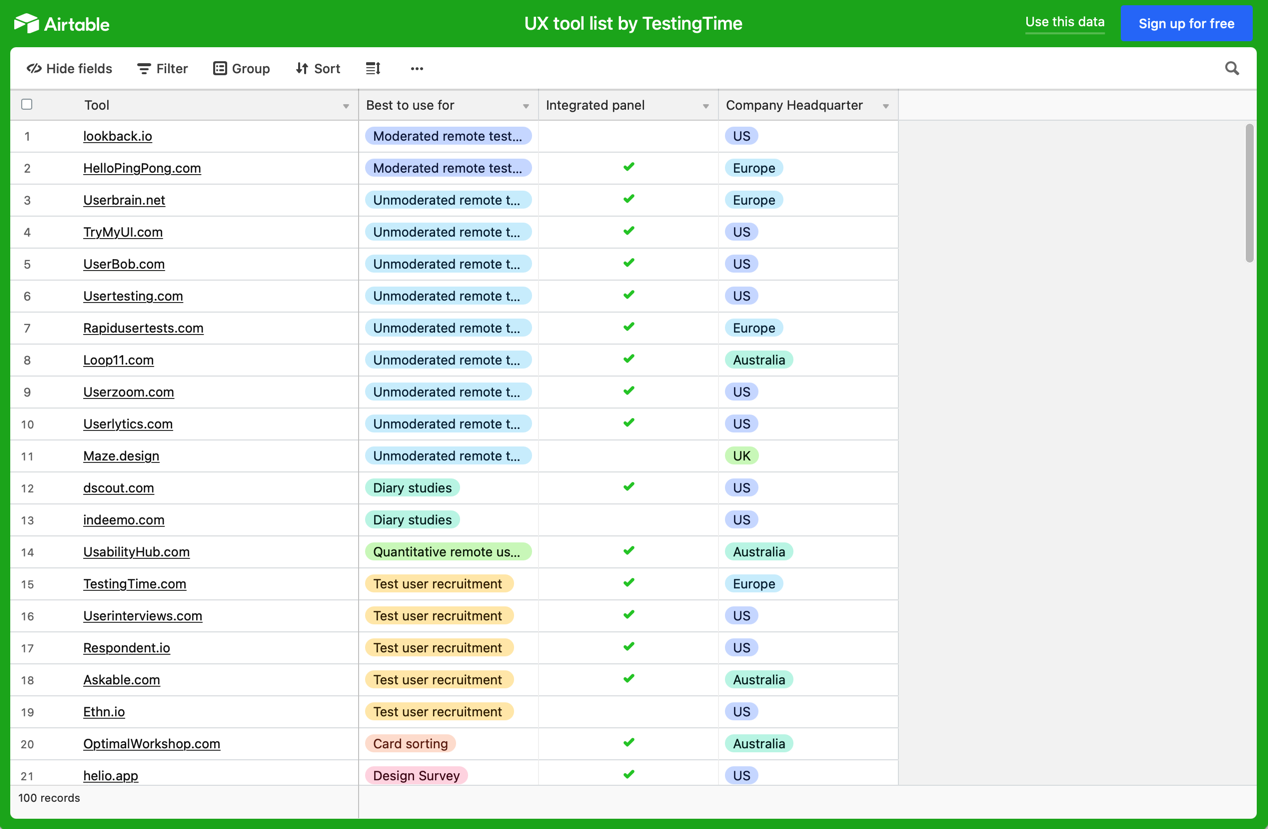Screen dimensions: 1268x829
Task: Open the UserBob.com link
Action: pos(124,264)
